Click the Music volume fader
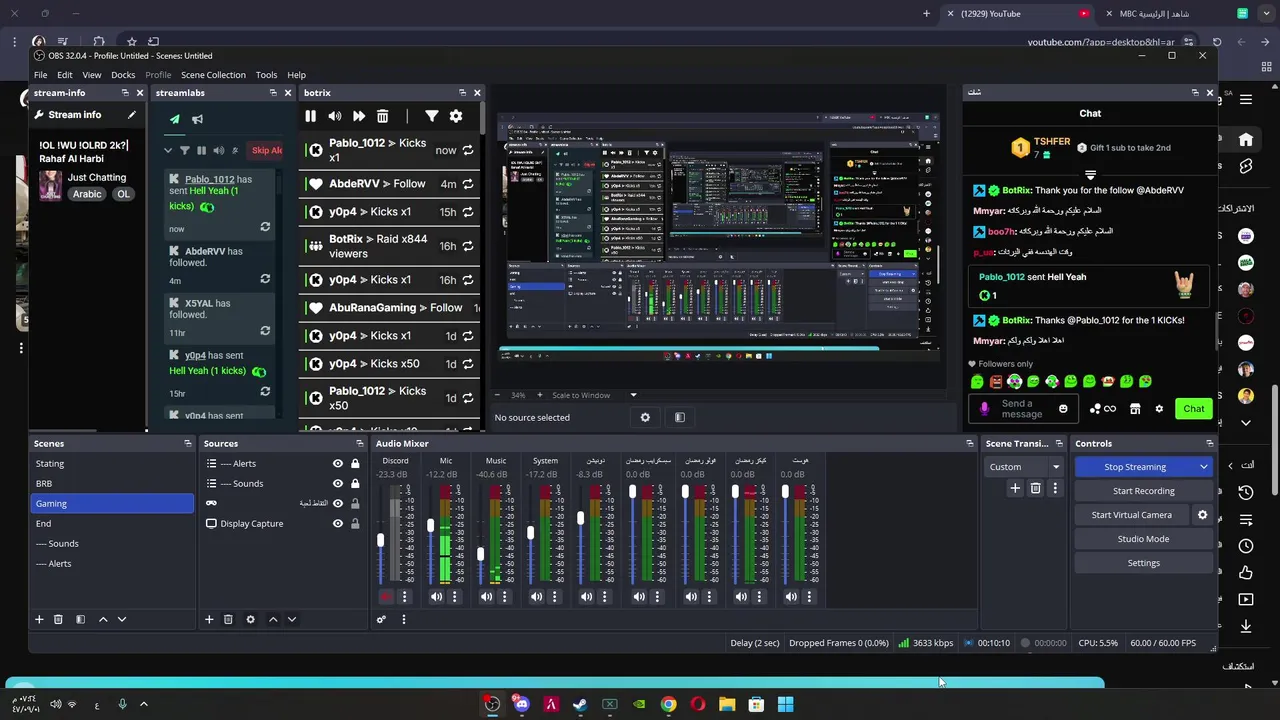This screenshot has width=1280, height=720. [x=480, y=554]
